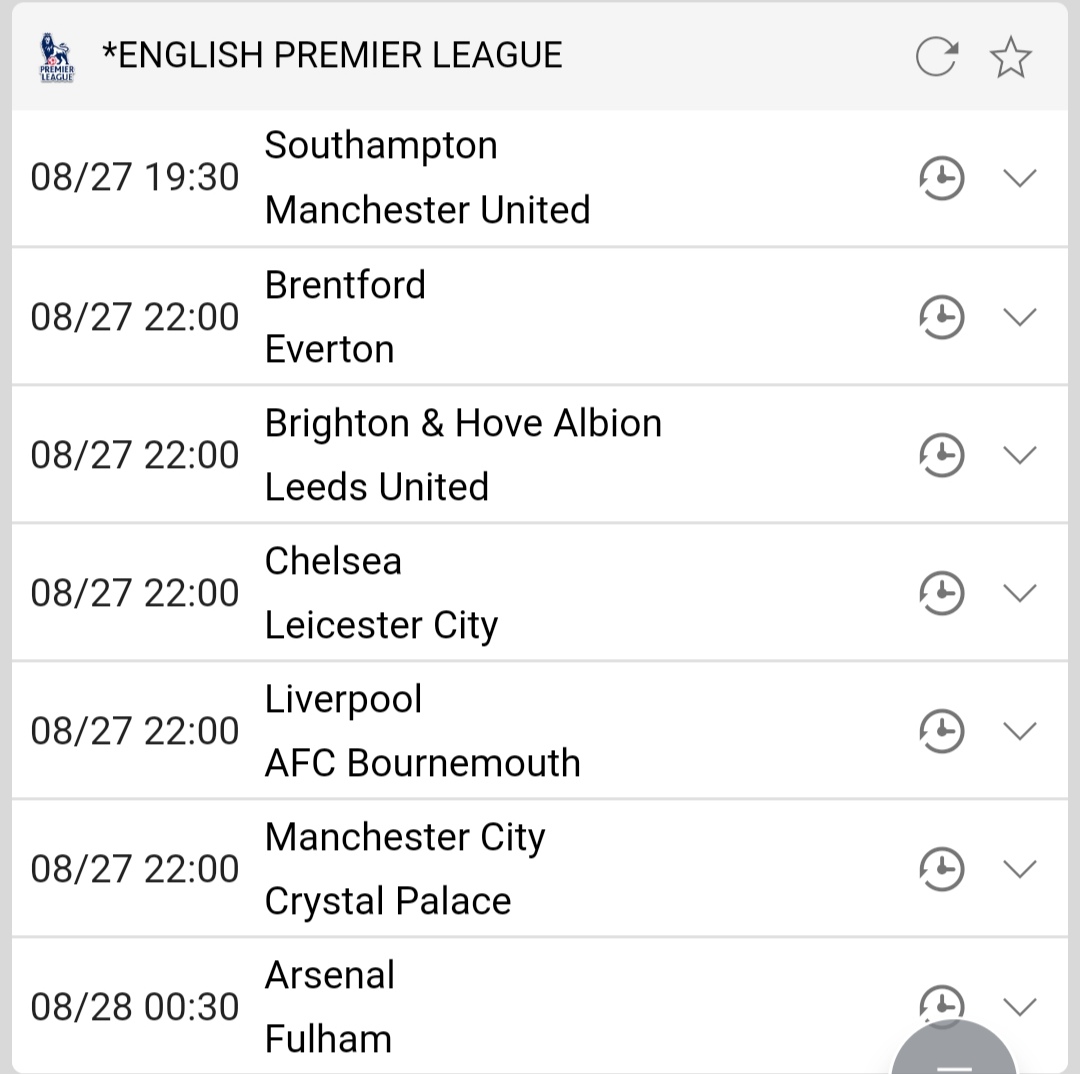Select the 08/27 19:30 match time
The width and height of the screenshot is (1080, 1074).
click(x=135, y=178)
